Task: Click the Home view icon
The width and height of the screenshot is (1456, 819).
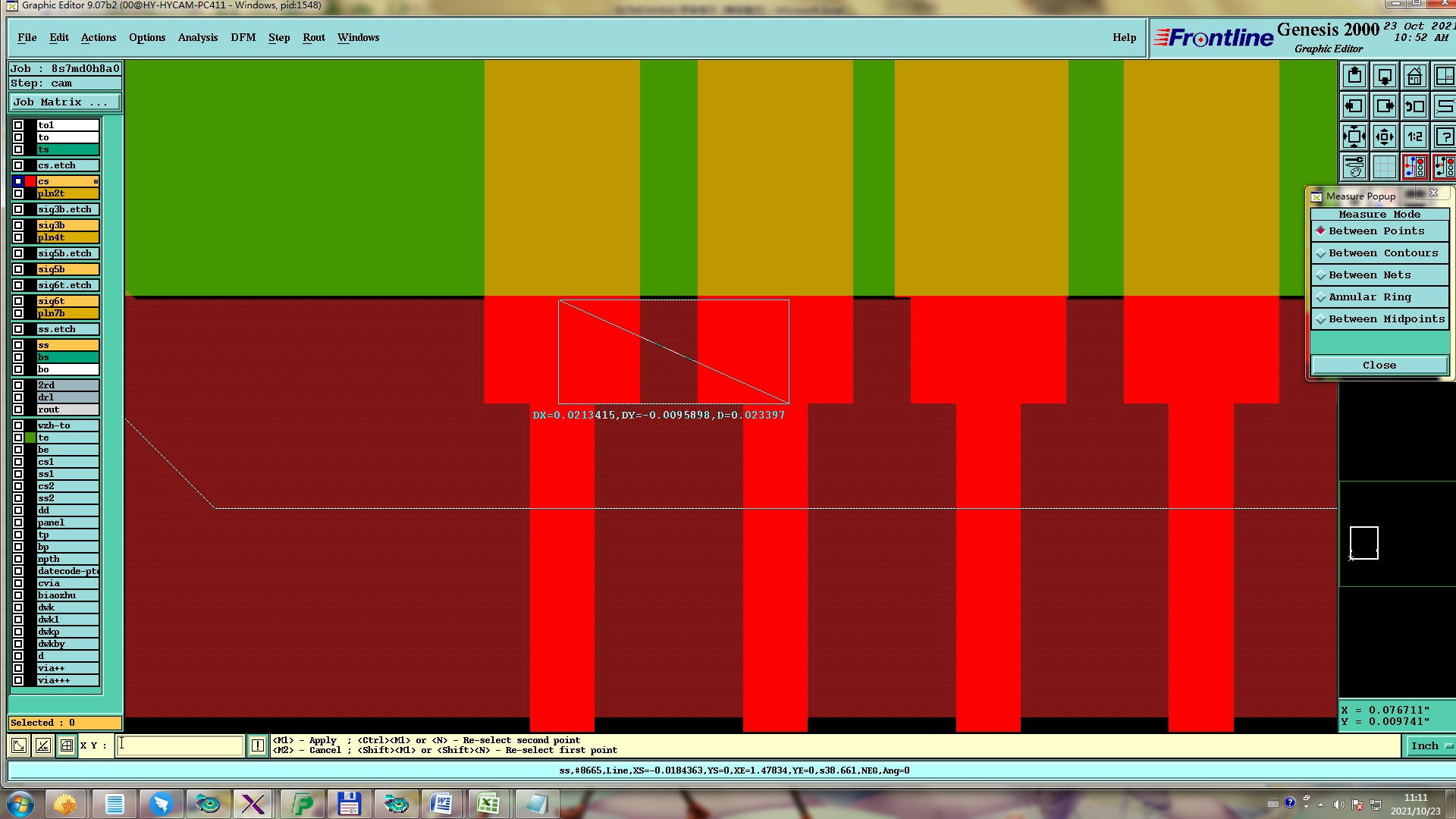Action: tap(1414, 76)
